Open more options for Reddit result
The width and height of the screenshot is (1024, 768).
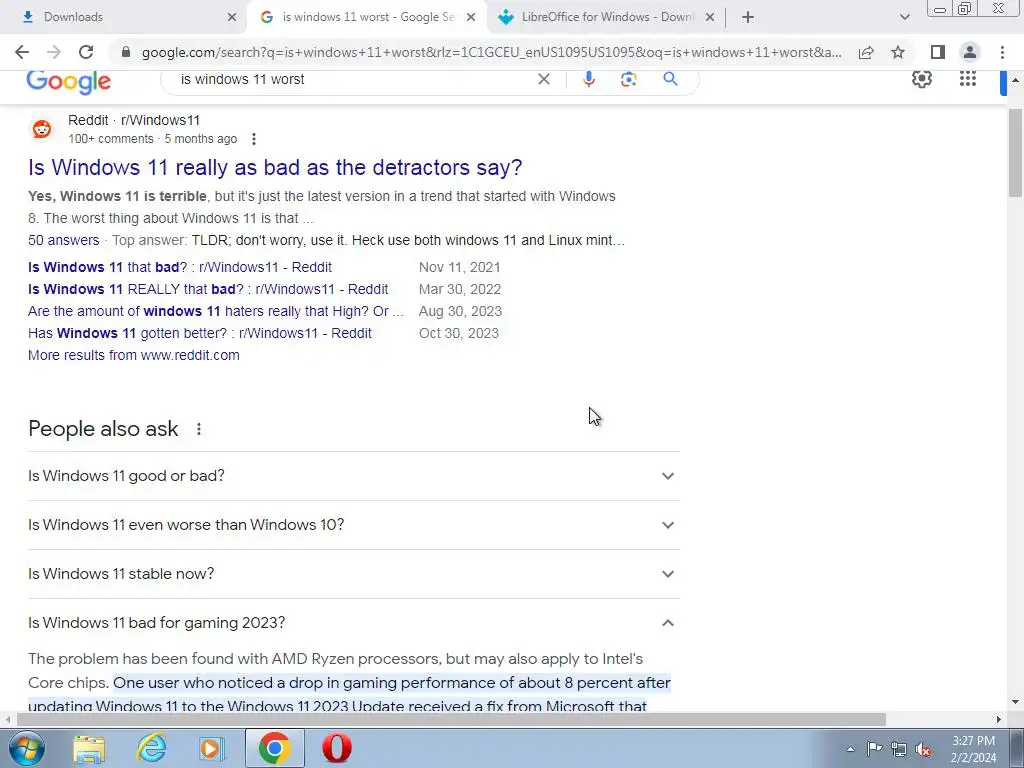pyautogui.click(x=253, y=139)
